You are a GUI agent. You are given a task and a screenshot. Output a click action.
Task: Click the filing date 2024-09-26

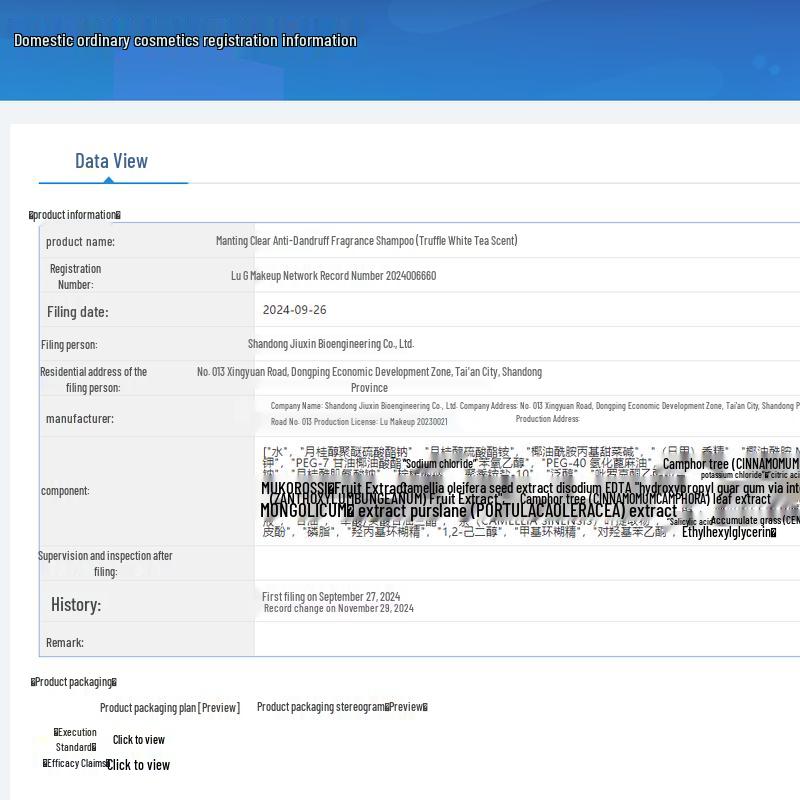[x=294, y=310]
